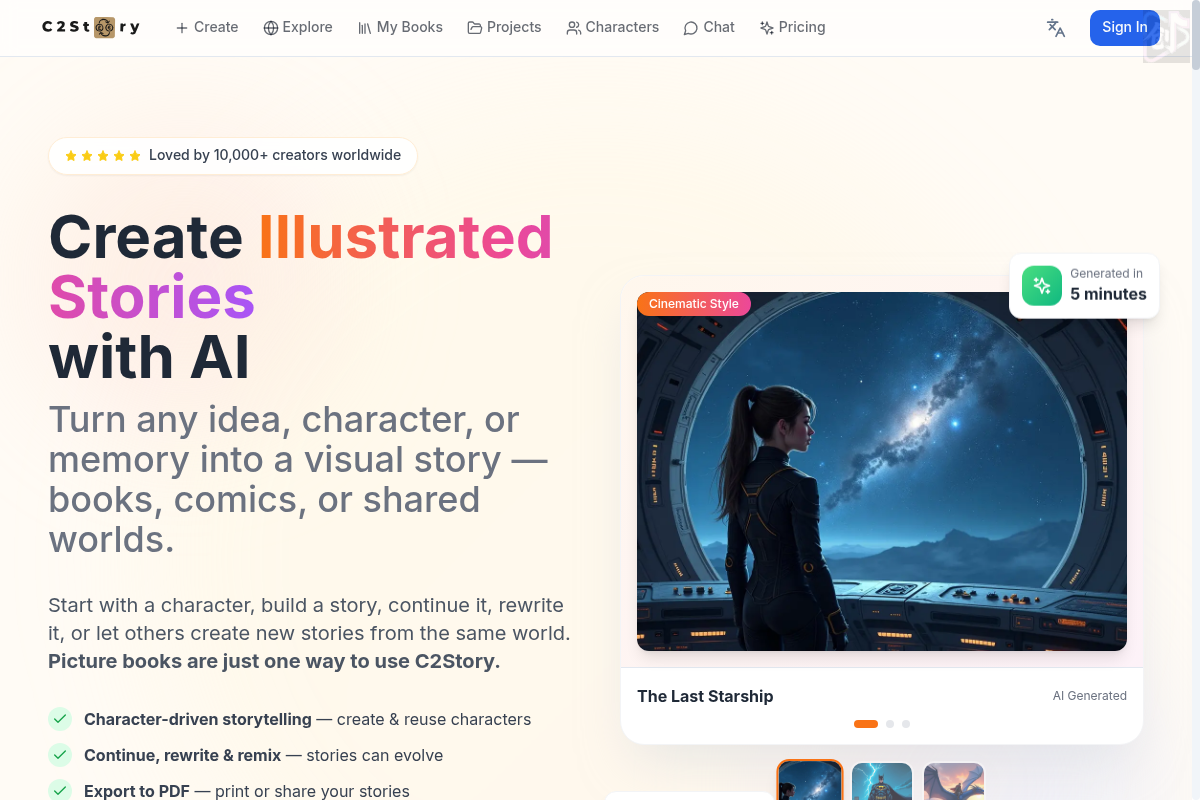Click the books icon beside My Books
Image resolution: width=1200 pixels, height=800 pixels.
pos(365,28)
